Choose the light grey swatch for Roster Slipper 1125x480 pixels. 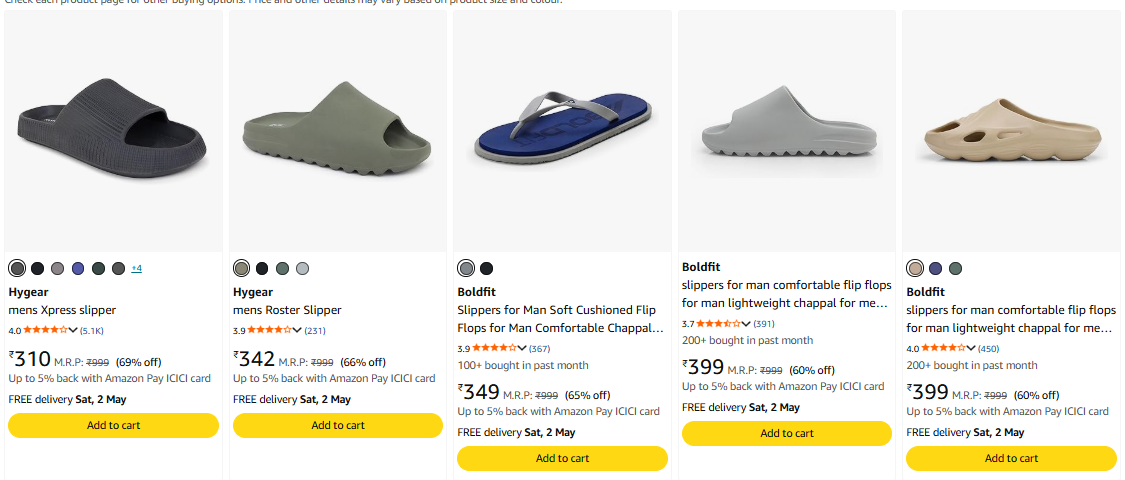303,268
